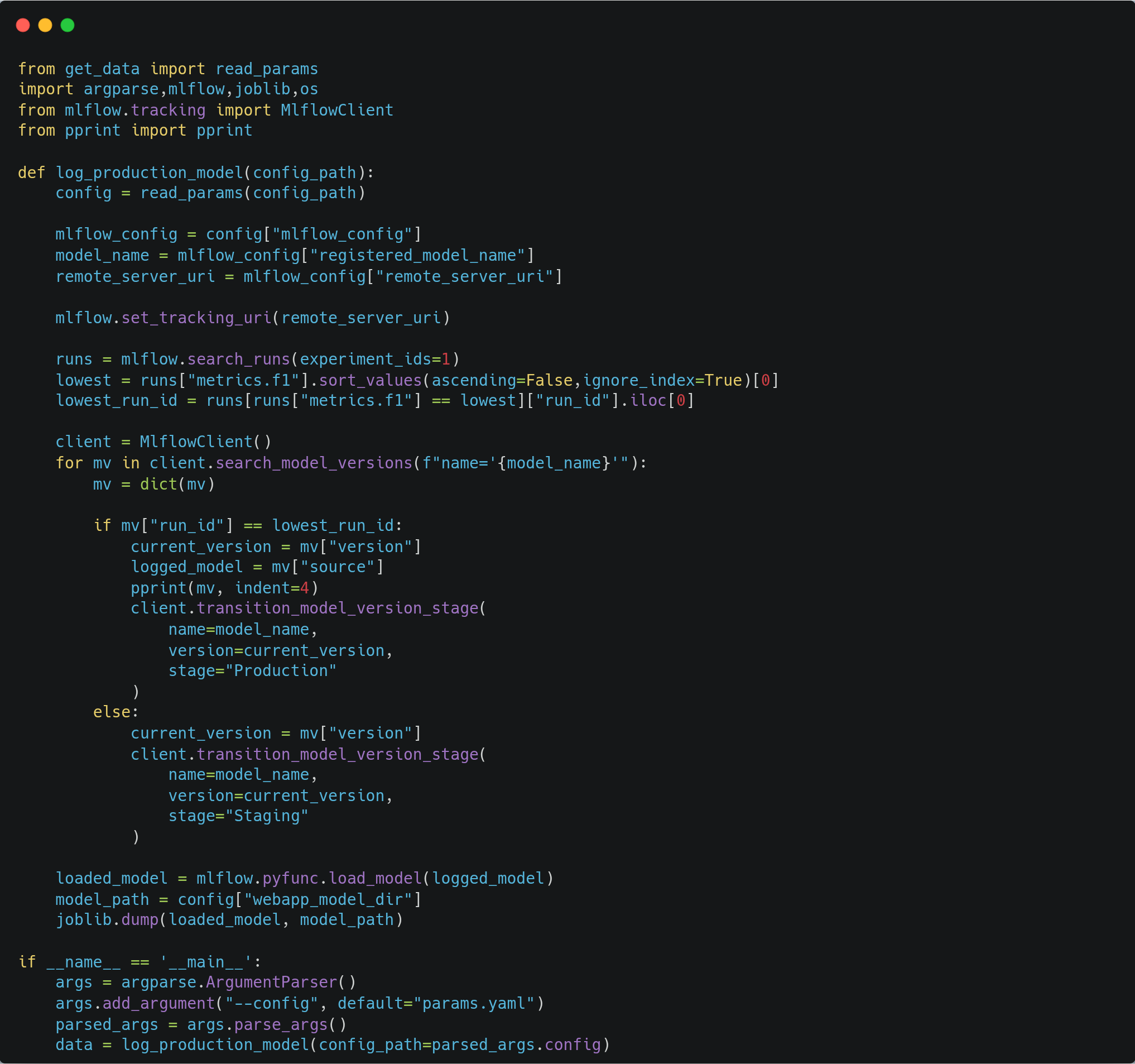This screenshot has width=1135, height=1064.
Task: Click ascending=False in the sort call
Action: tap(502, 380)
